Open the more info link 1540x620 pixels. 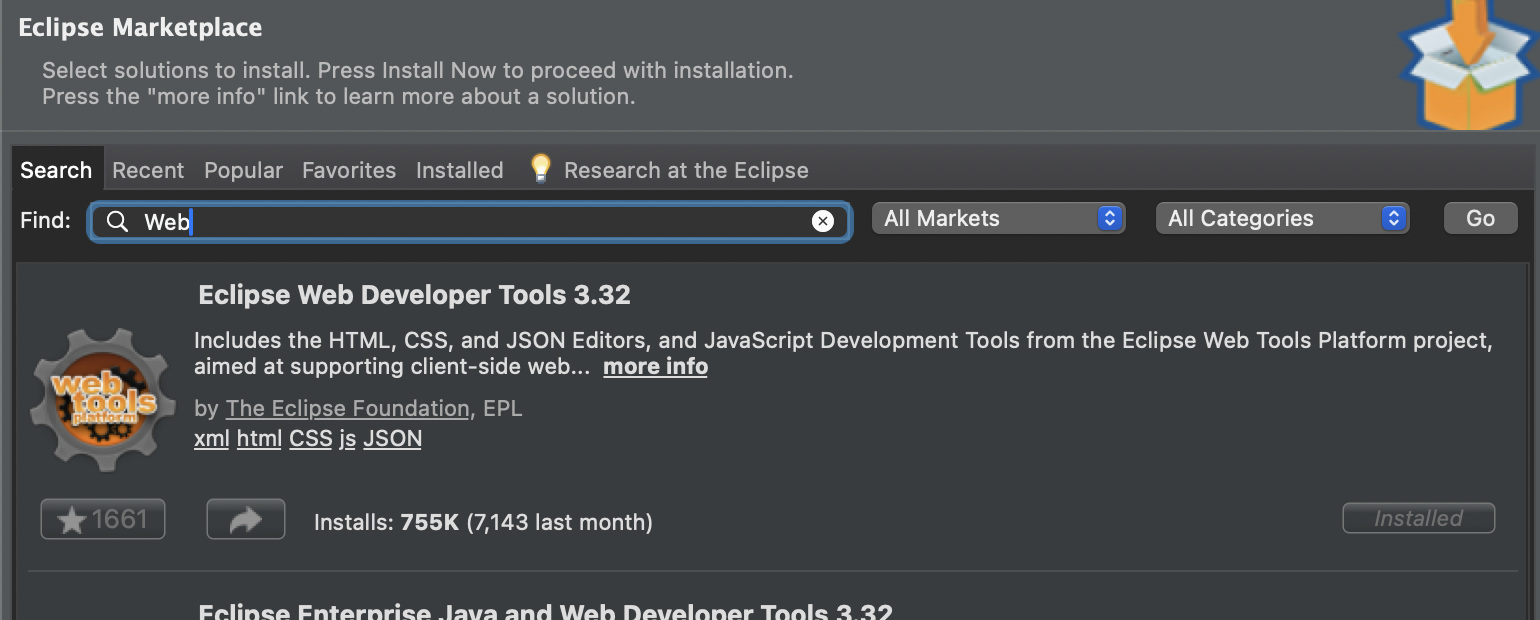655,366
